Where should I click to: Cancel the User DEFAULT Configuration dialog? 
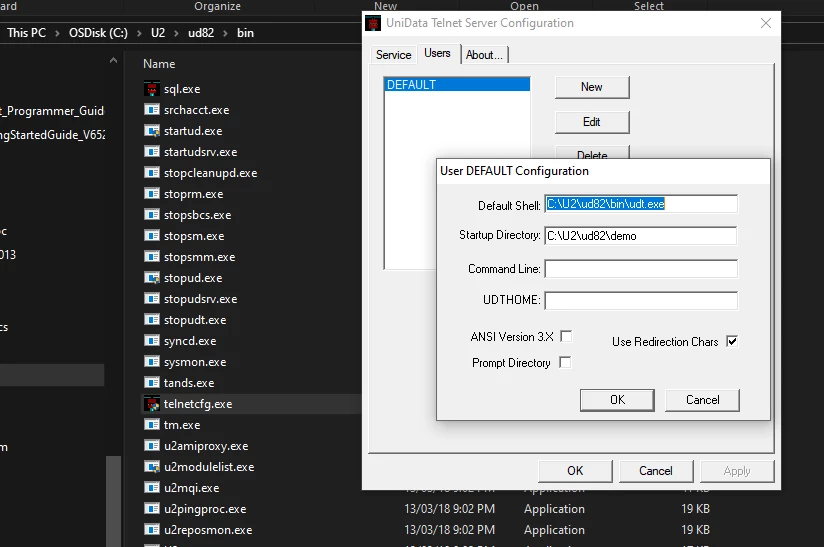(x=702, y=400)
